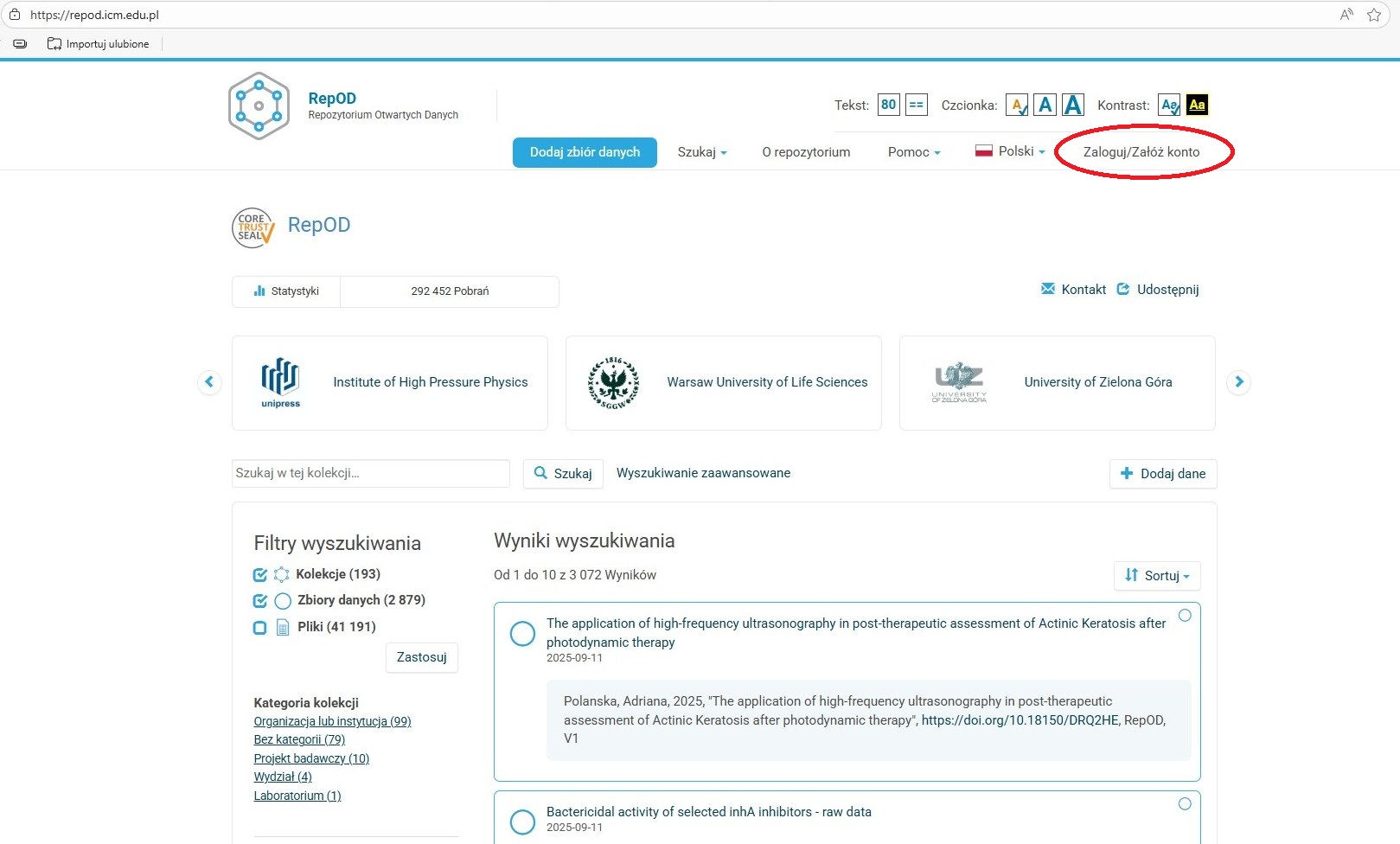Select the largest font size icon
The image size is (1400, 844).
(1072, 105)
